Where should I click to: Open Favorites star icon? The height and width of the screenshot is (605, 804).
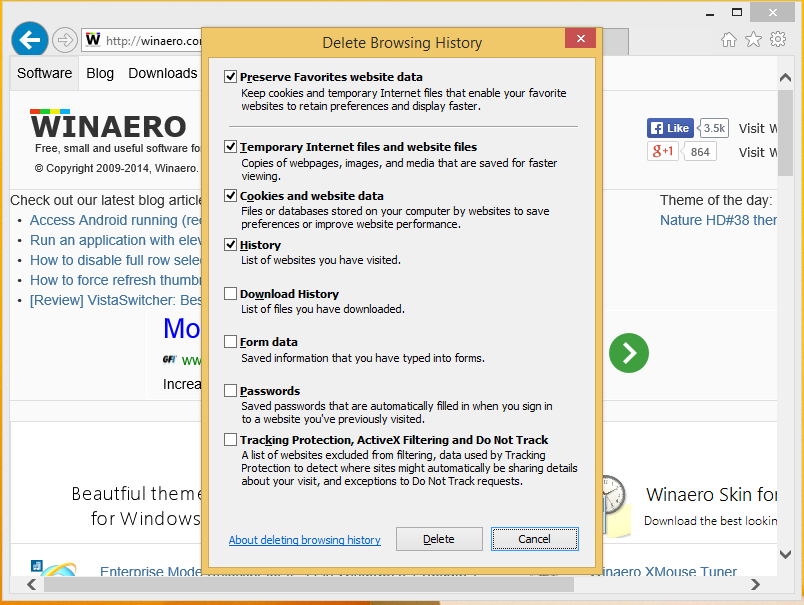[x=753, y=39]
